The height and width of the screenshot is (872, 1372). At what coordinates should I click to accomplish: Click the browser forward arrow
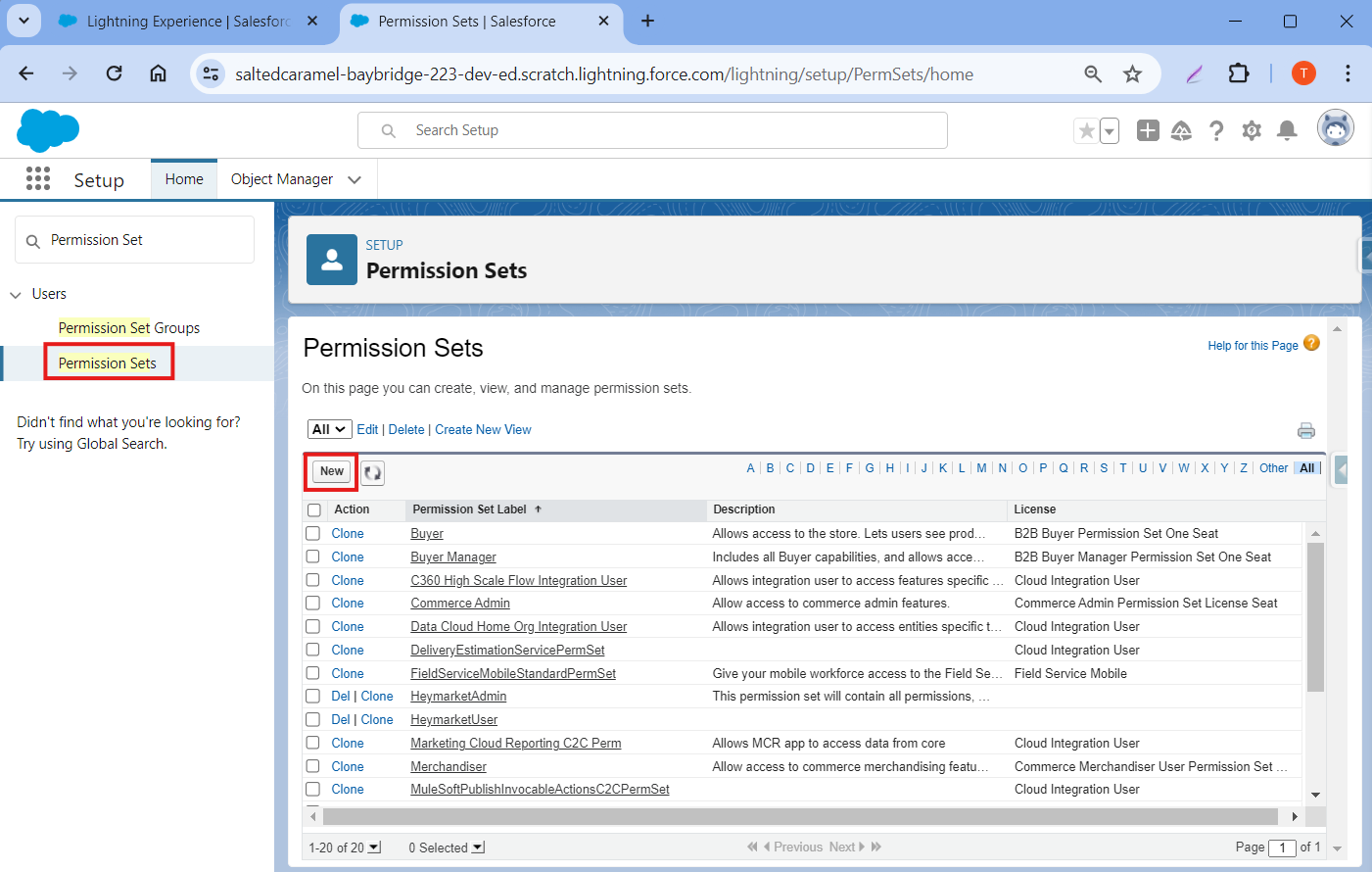click(70, 73)
